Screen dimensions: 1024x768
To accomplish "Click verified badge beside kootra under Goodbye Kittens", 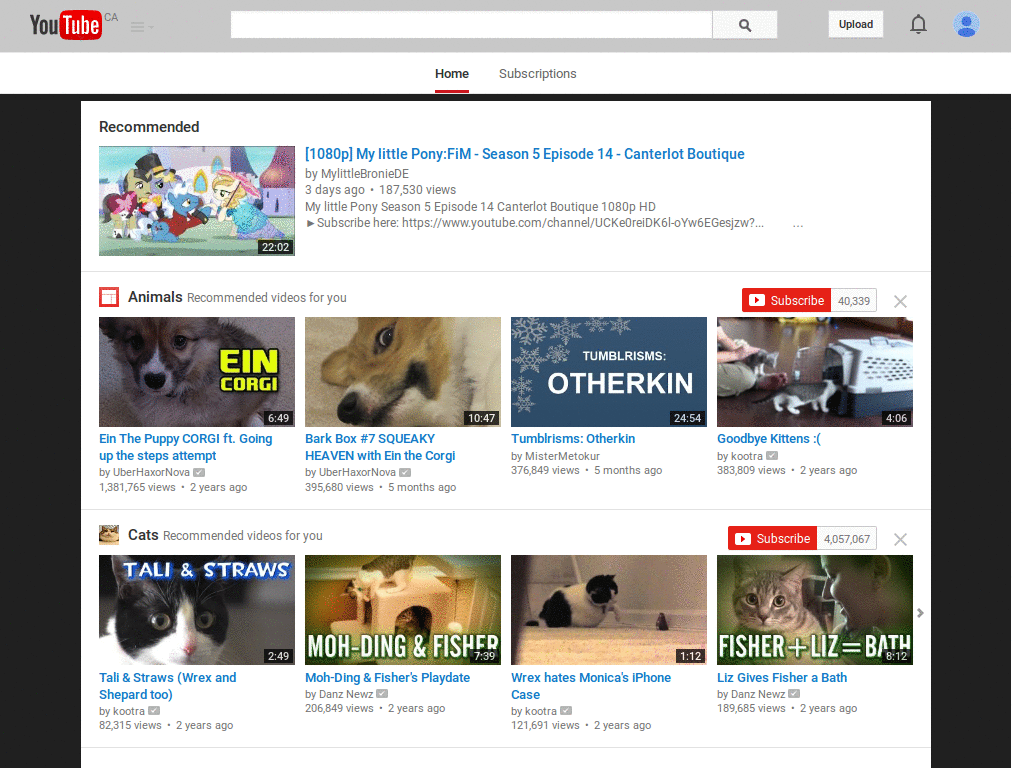I will pos(772,456).
